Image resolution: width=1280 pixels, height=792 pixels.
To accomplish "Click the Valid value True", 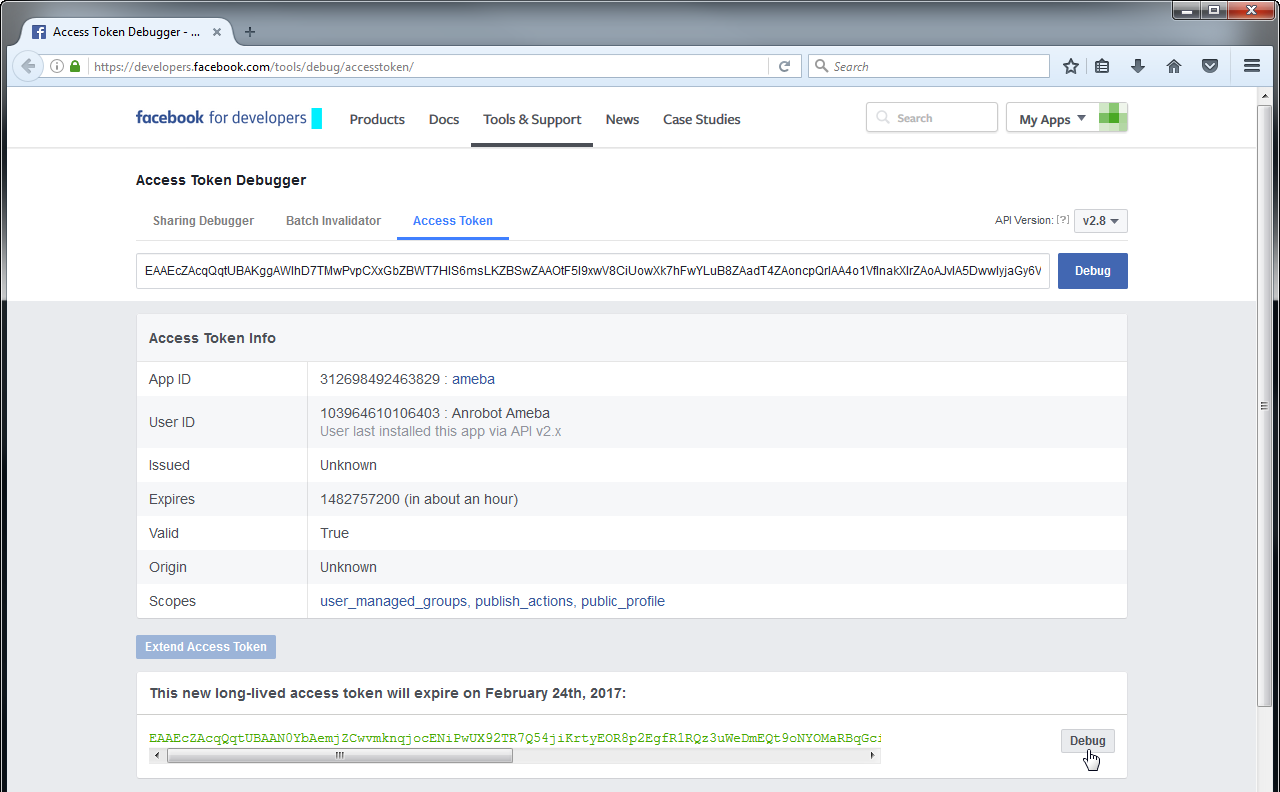I will pyautogui.click(x=334, y=533).
